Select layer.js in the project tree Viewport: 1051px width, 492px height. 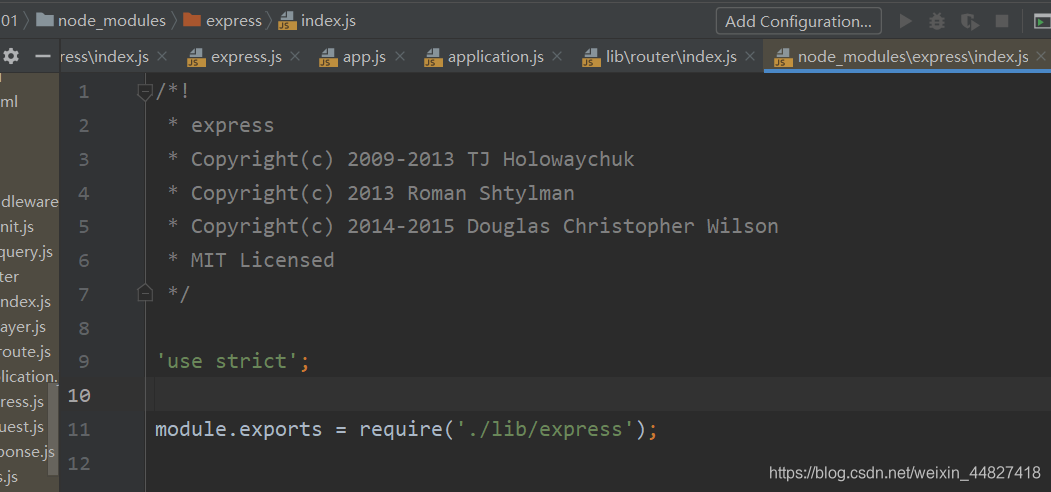[23, 326]
